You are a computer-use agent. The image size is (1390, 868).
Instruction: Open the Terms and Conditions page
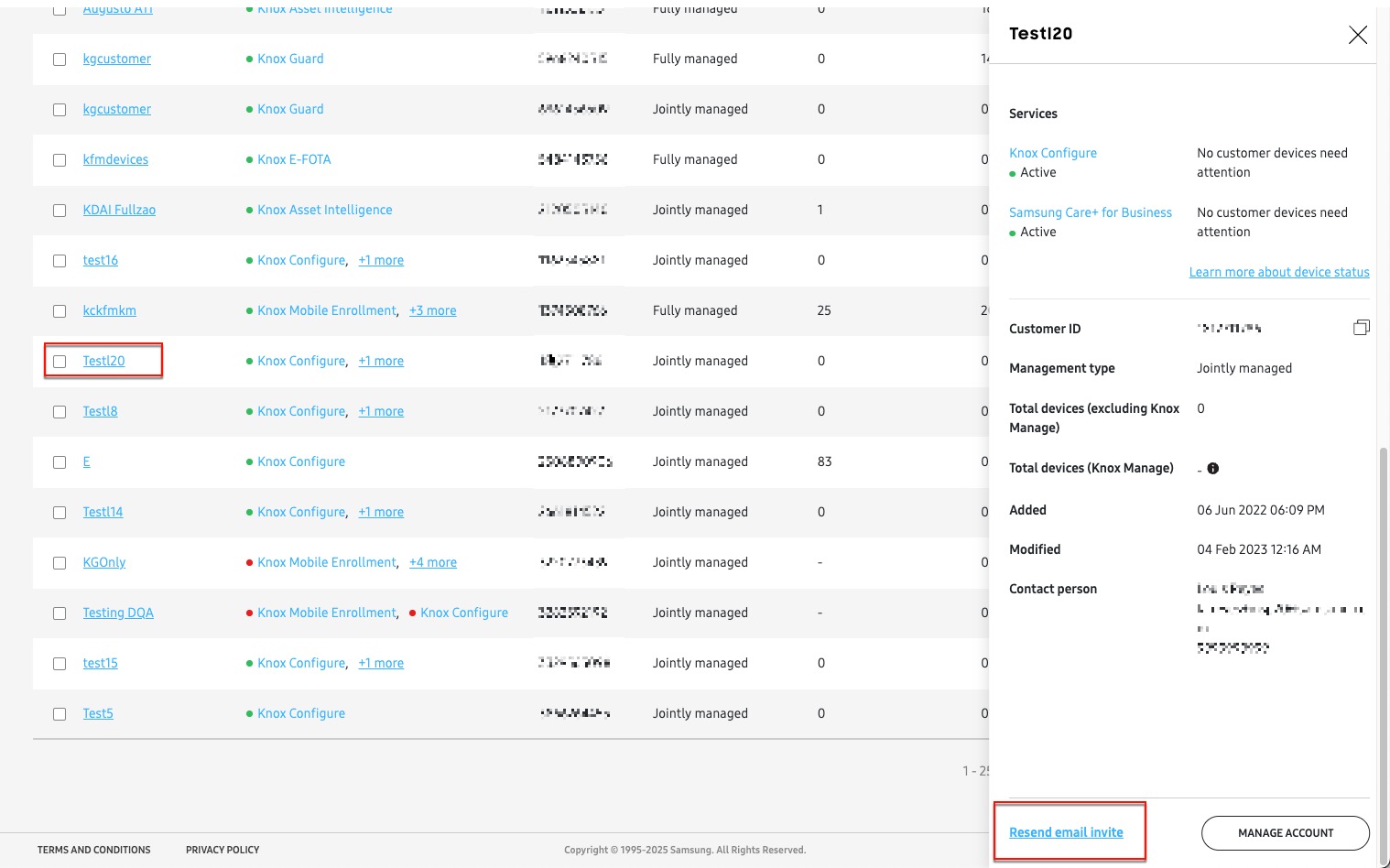click(x=93, y=850)
